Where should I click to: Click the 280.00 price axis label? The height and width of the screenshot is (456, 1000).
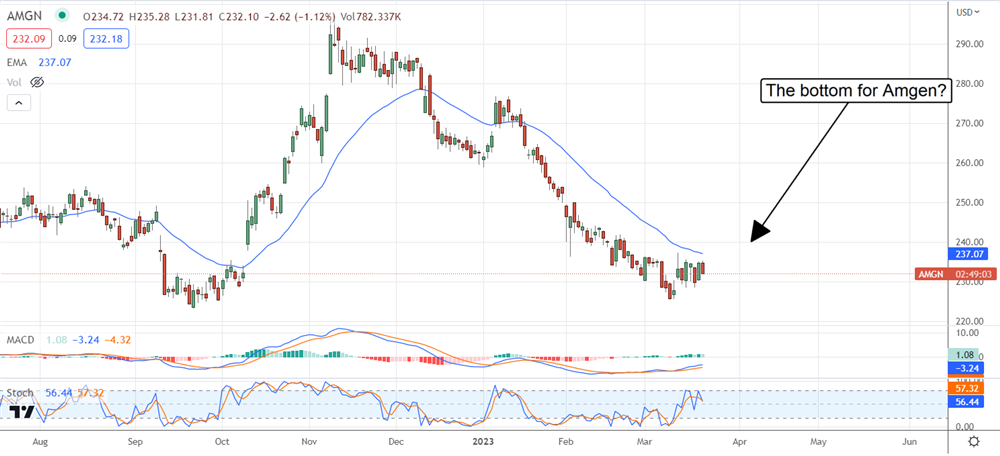pos(969,84)
